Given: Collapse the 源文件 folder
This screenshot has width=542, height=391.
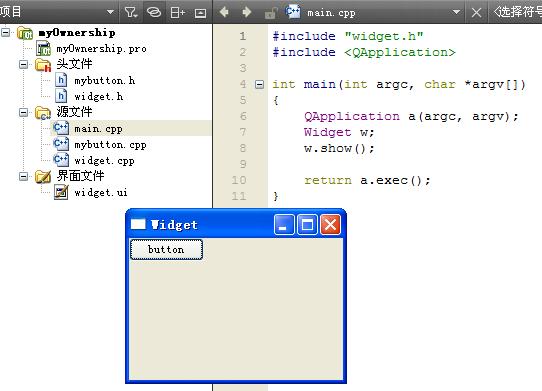Looking at the screenshot, I should (x=24, y=112).
